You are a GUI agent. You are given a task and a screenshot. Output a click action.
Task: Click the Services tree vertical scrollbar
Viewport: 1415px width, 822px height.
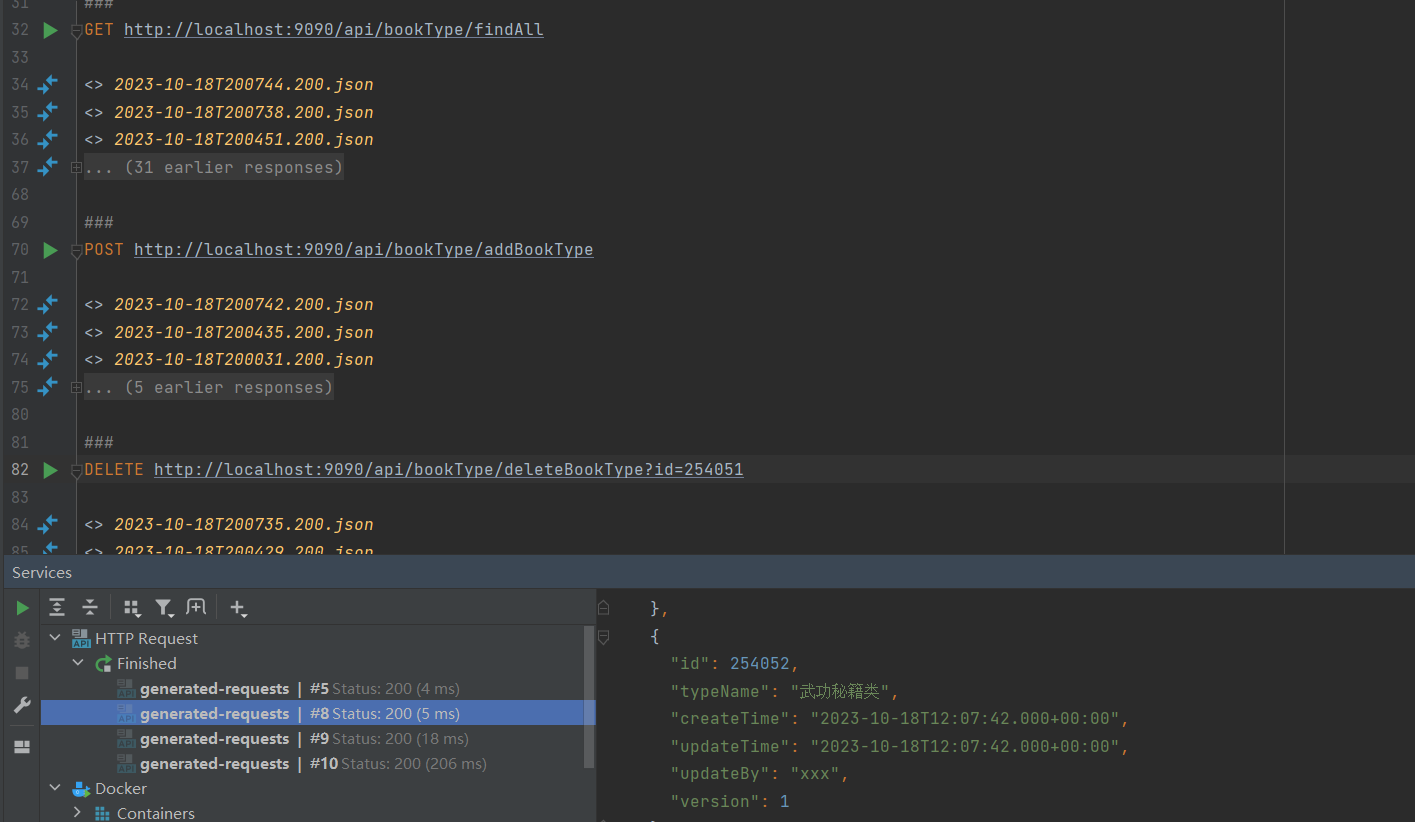click(x=590, y=698)
